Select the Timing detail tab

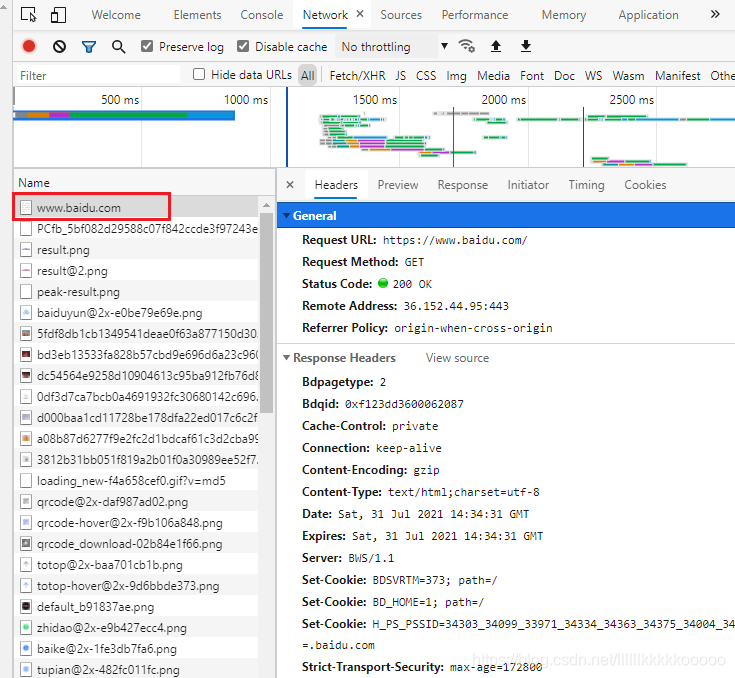[x=586, y=185]
